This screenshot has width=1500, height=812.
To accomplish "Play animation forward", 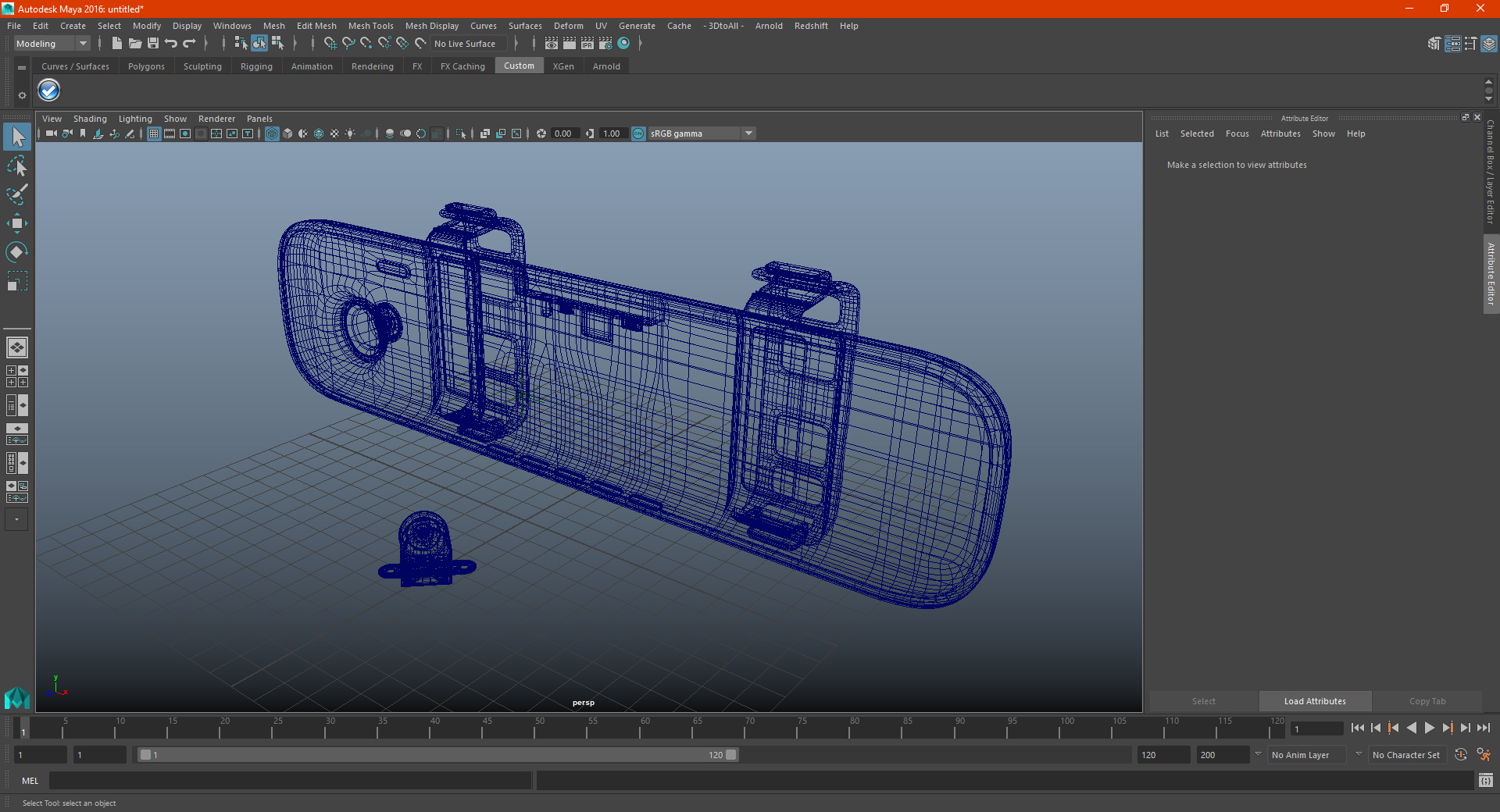I will coord(1430,728).
